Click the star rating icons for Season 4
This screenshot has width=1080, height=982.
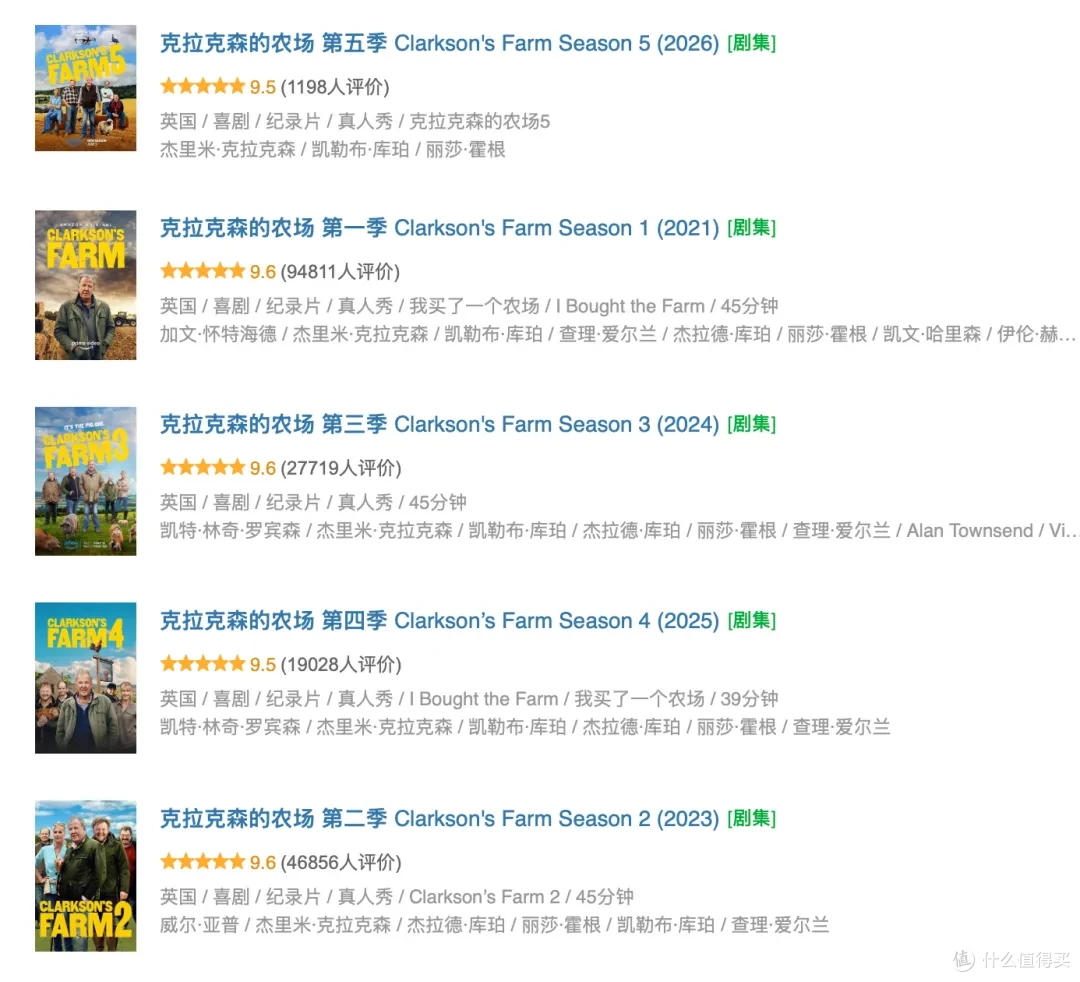(202, 664)
